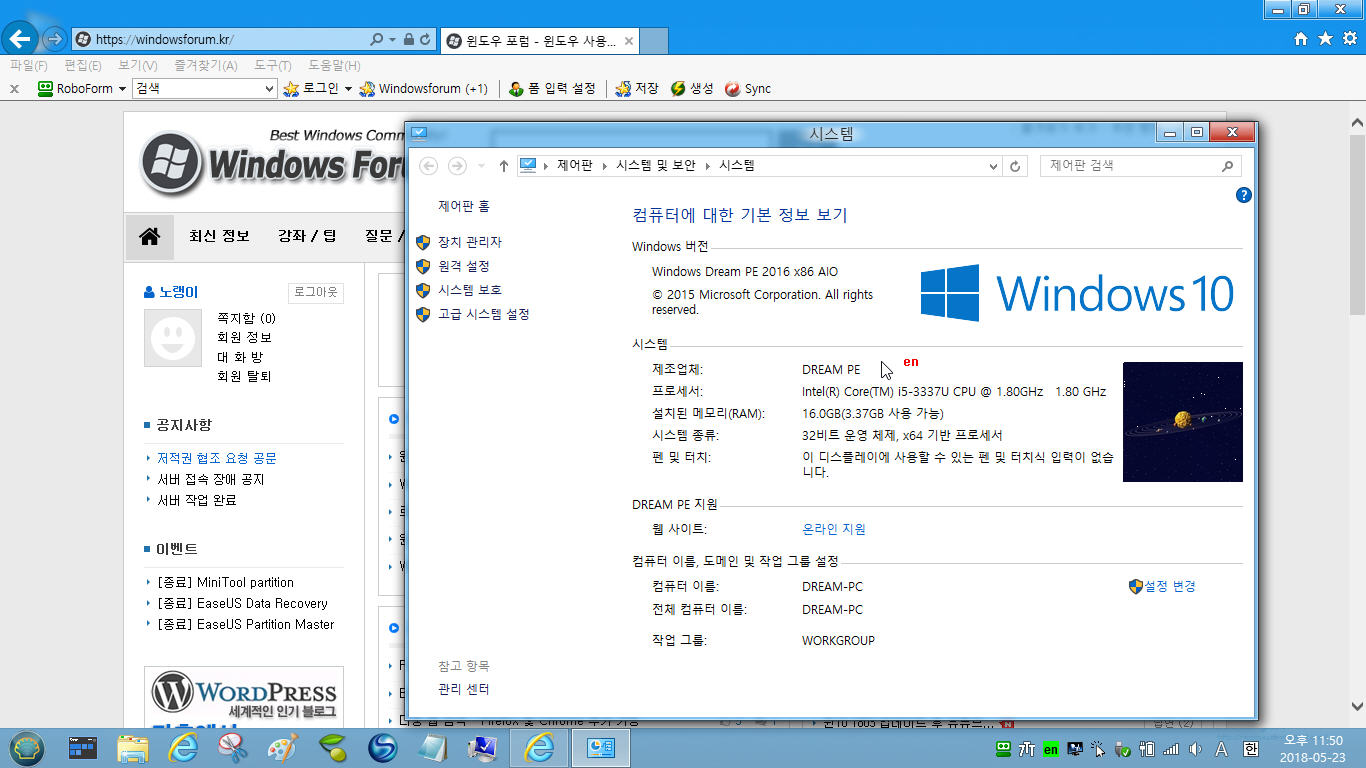1366x768 pixels.
Task: Open 장치 관리자 from the left pane
Action: click(x=470, y=242)
